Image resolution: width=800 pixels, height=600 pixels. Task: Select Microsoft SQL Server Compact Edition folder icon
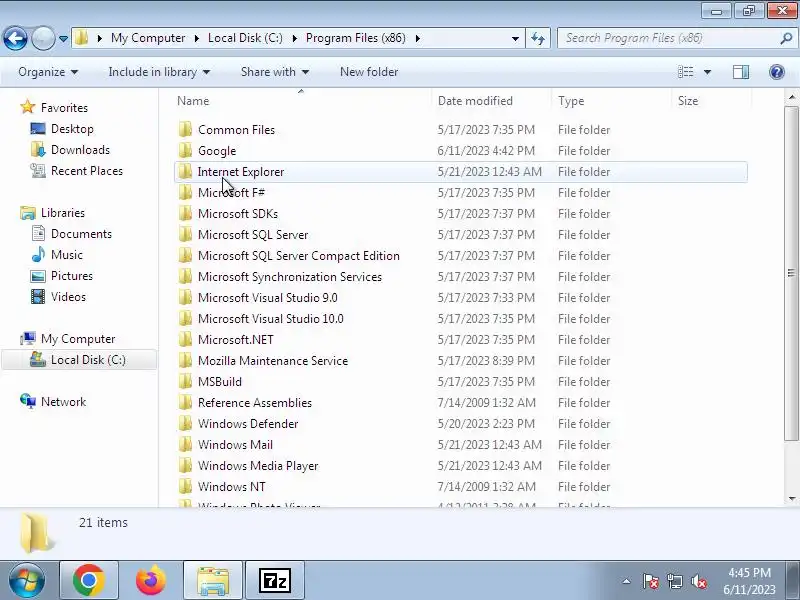[x=185, y=255]
